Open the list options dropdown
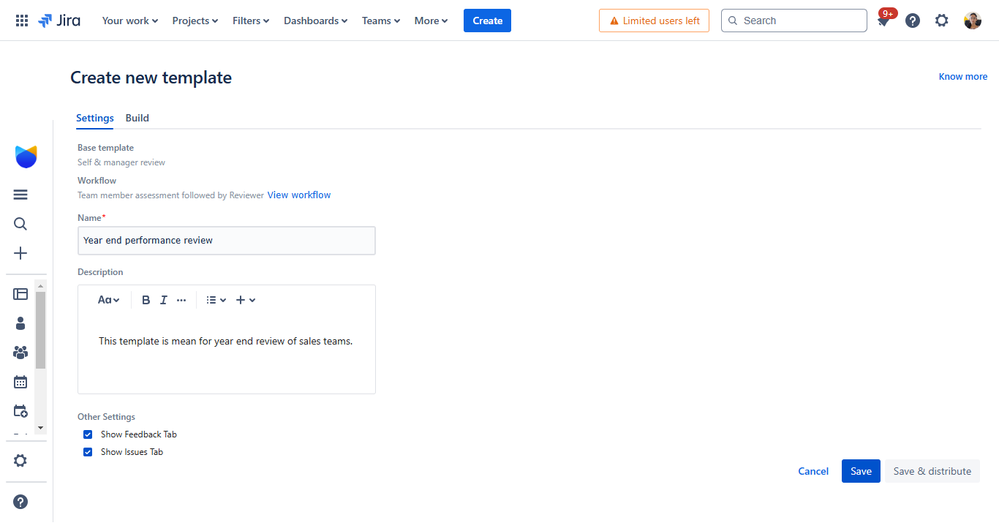999x523 pixels. [216, 300]
